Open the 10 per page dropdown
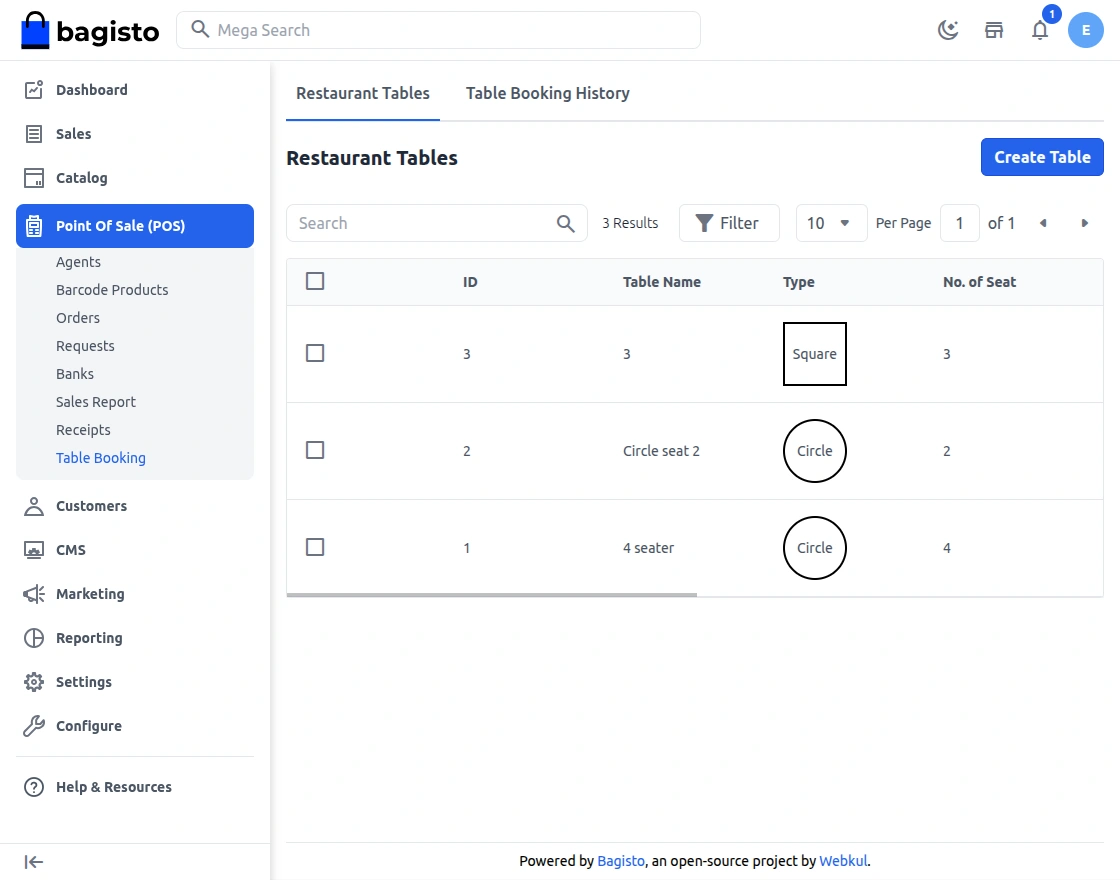This screenshot has height=880, width=1120. point(831,223)
